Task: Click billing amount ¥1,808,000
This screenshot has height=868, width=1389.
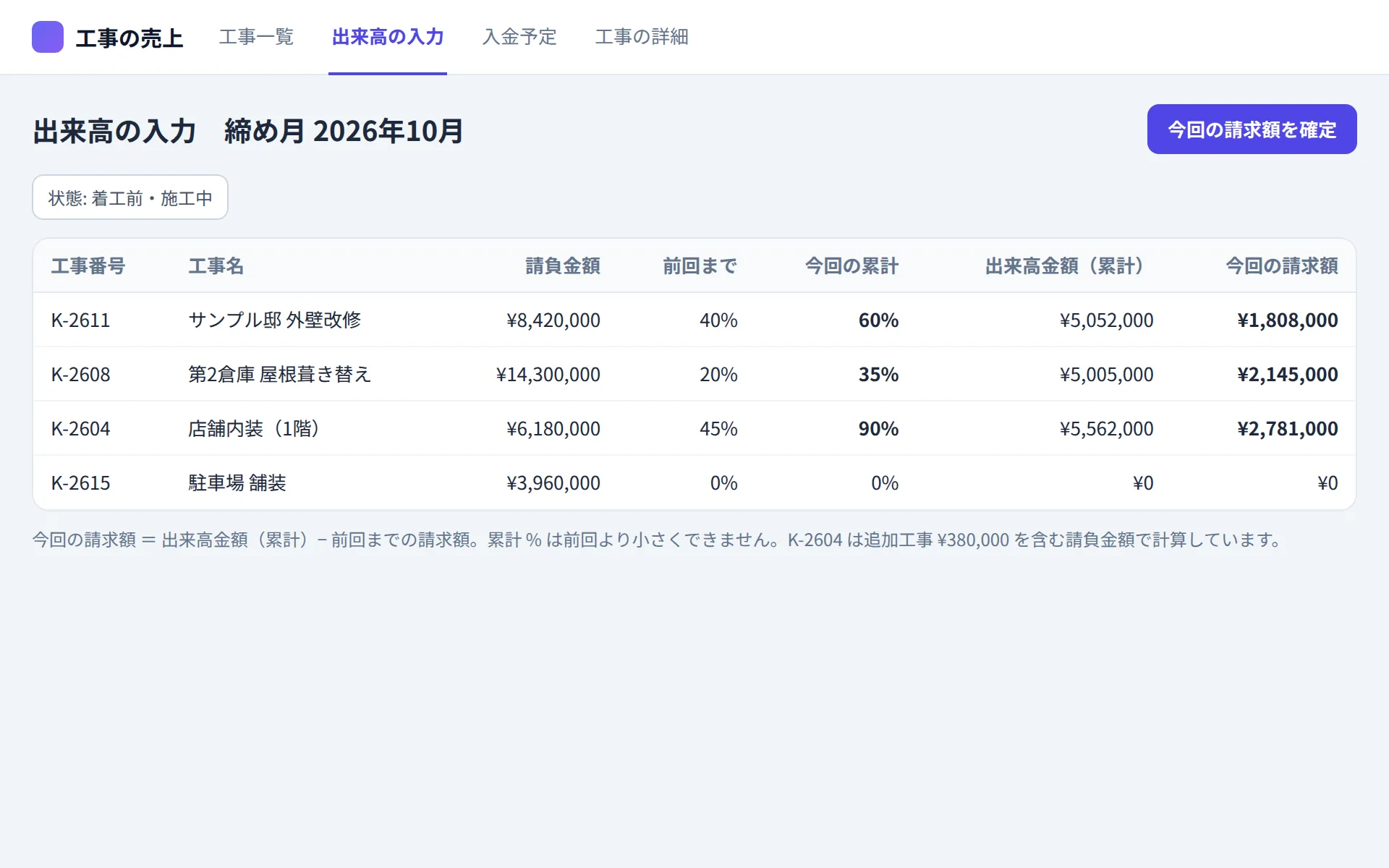Action: point(1288,320)
